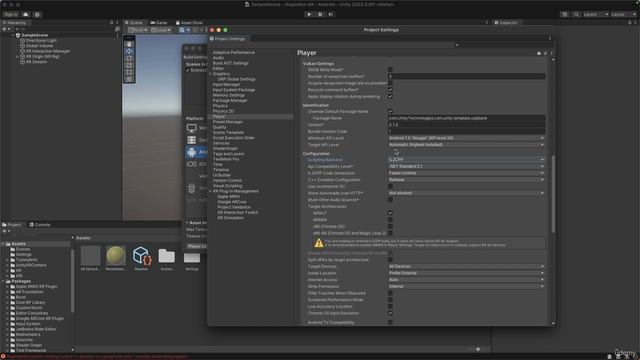
Task: Toggle Recycle command buffers checkbox
Action: point(390,89)
